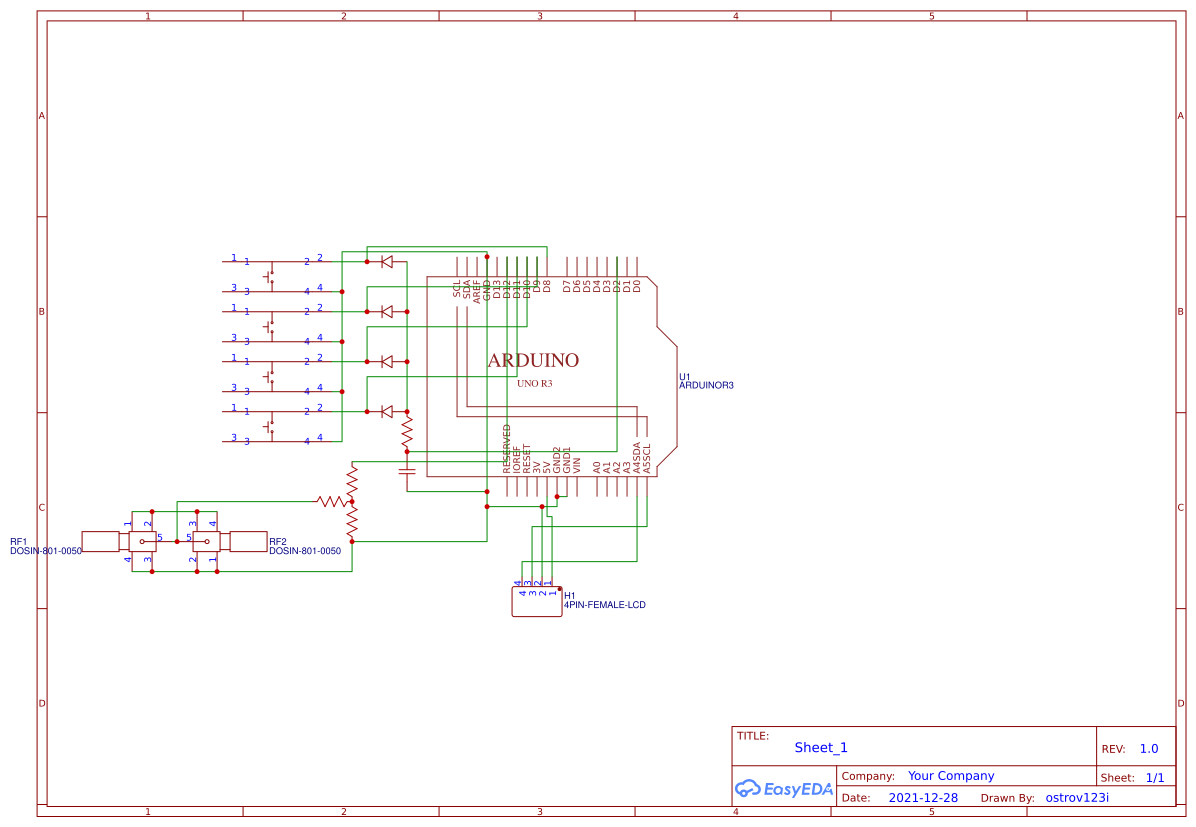This screenshot has height=827, width=1196.
Task: Click the Sheet_1 title text
Action: point(818,747)
